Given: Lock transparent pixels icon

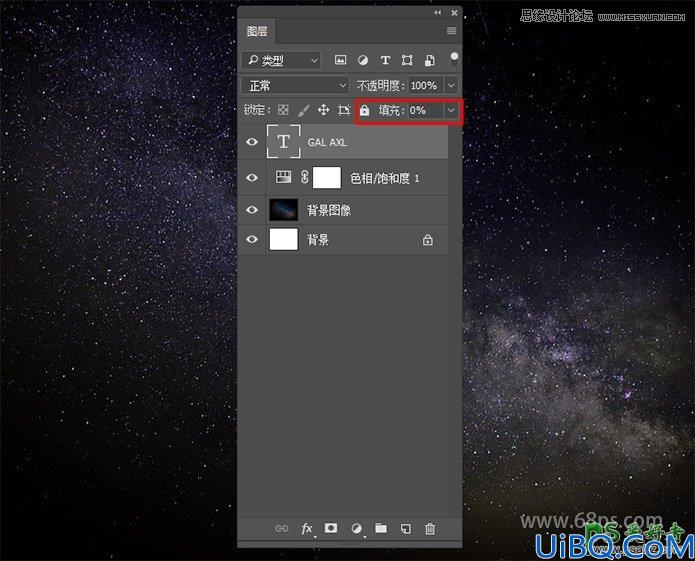Looking at the screenshot, I should (283, 110).
